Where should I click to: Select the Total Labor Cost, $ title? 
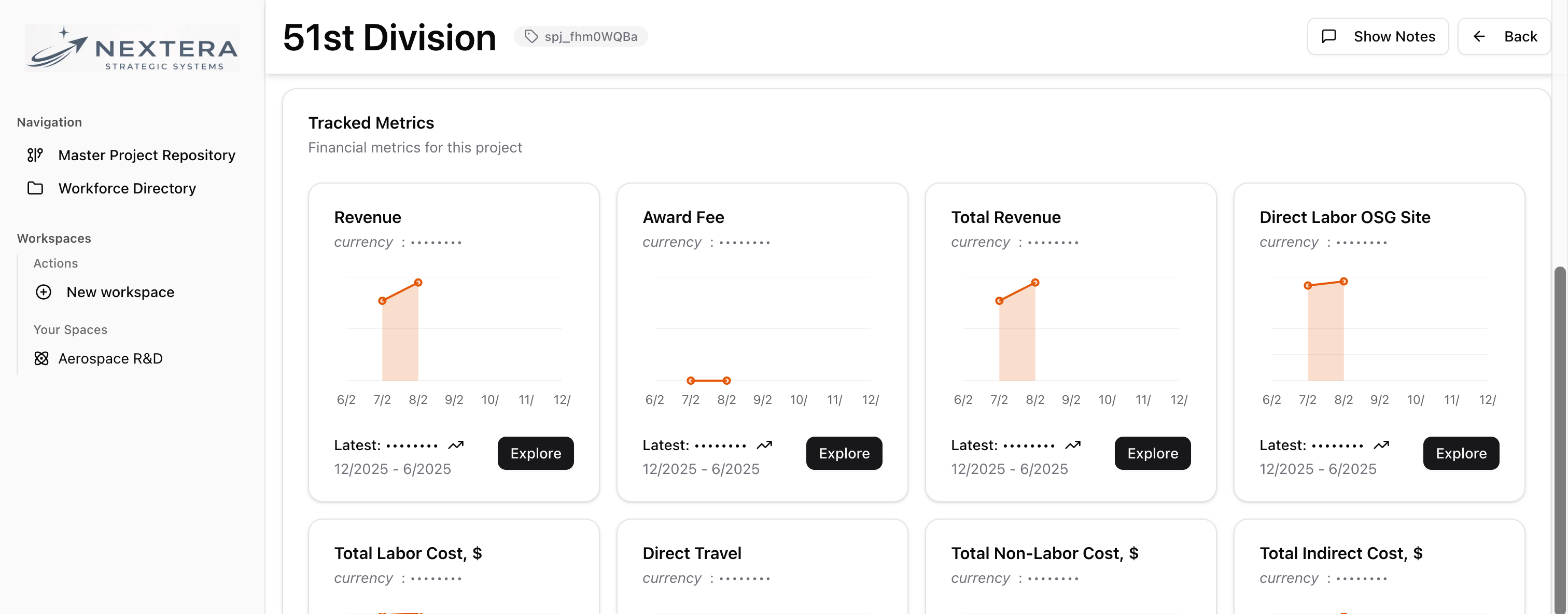click(408, 553)
